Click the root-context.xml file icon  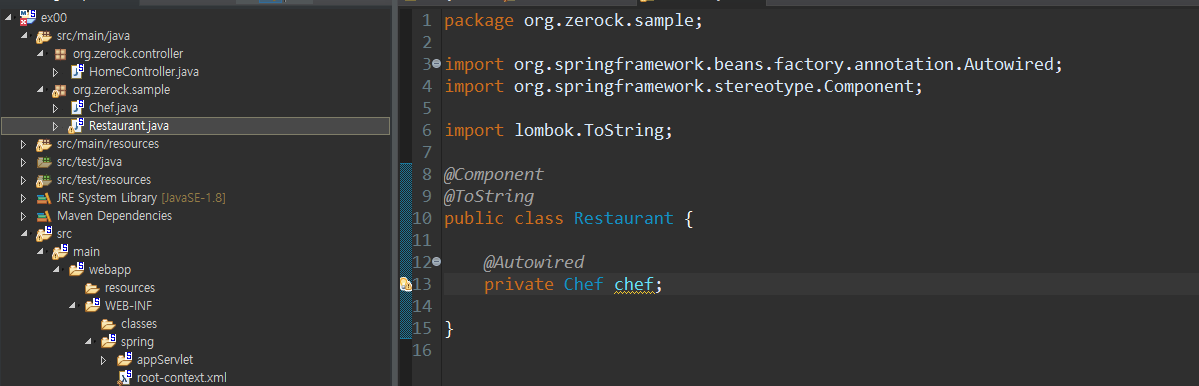(x=125, y=378)
